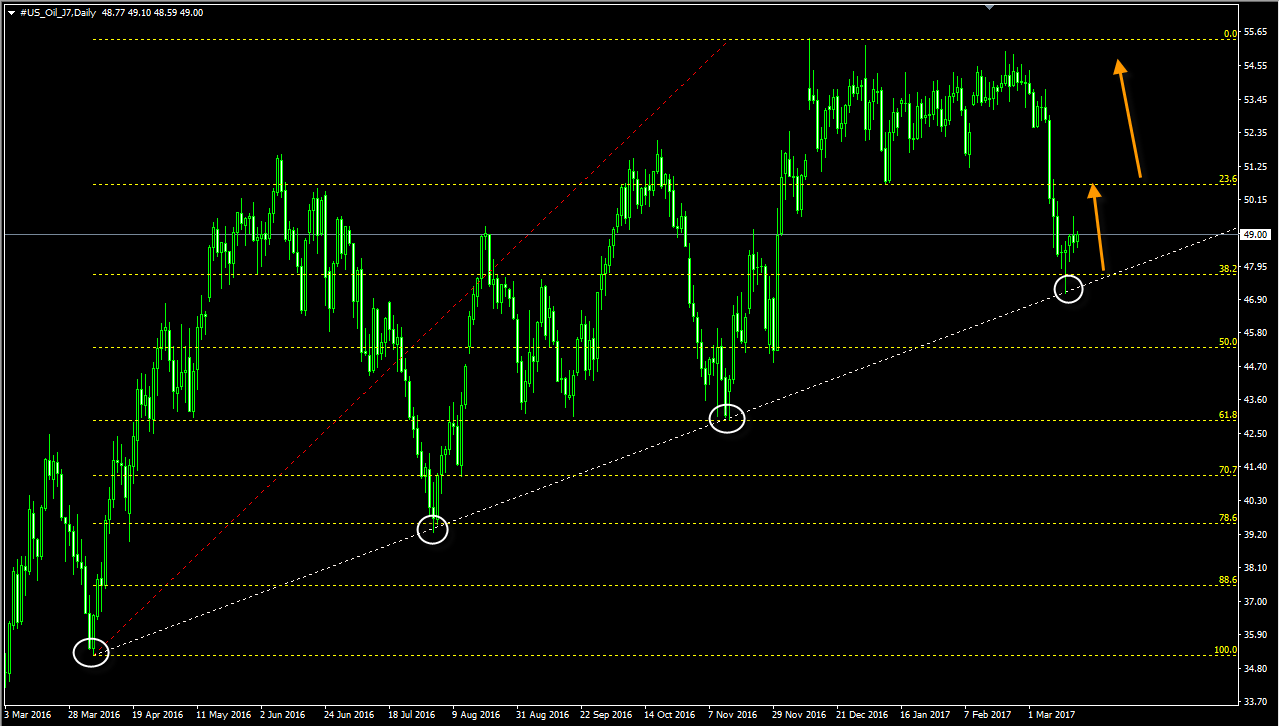Viewport: 1279px width, 726px height.
Task: Click the 9 Aug 2016 date label
Action: 475,715
